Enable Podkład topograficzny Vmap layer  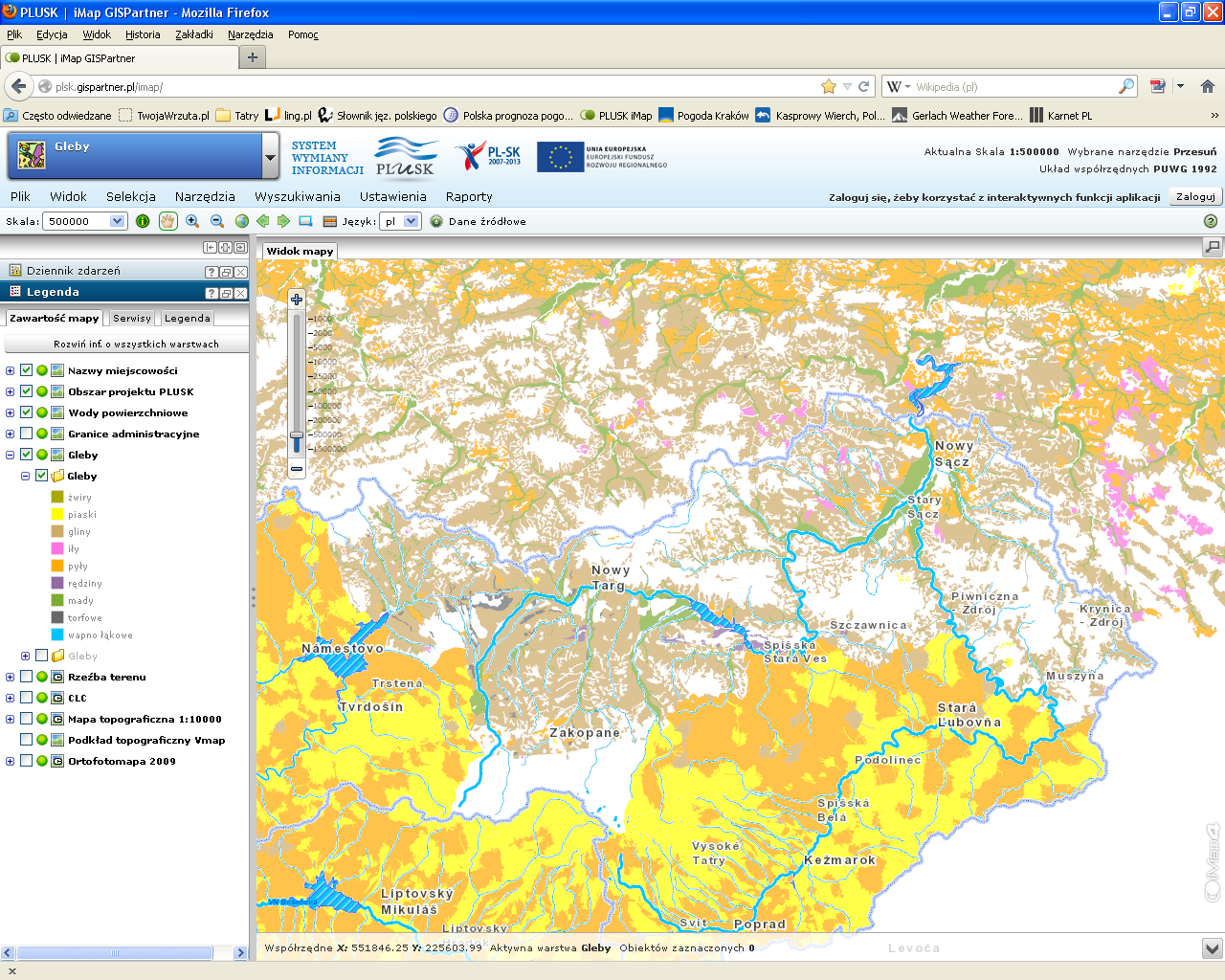pos(27,740)
